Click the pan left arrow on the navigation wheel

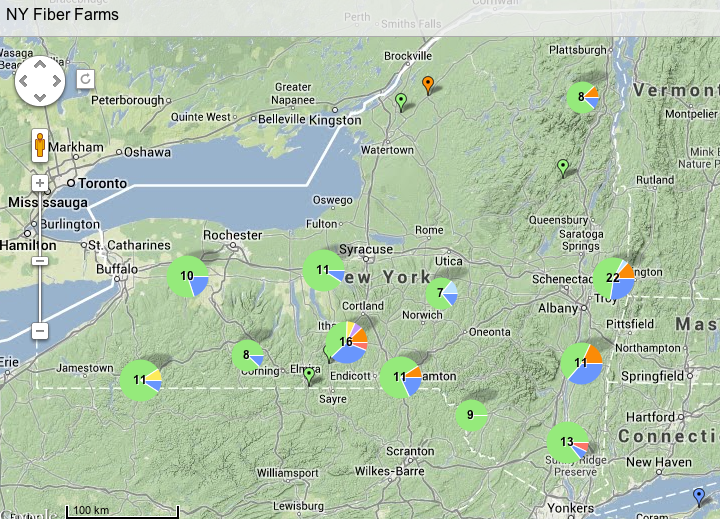point(24,82)
